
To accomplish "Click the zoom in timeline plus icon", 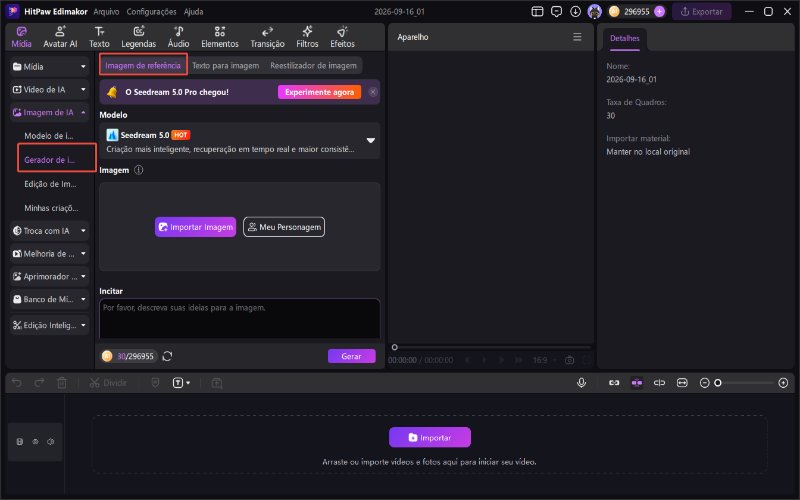I will click(783, 383).
